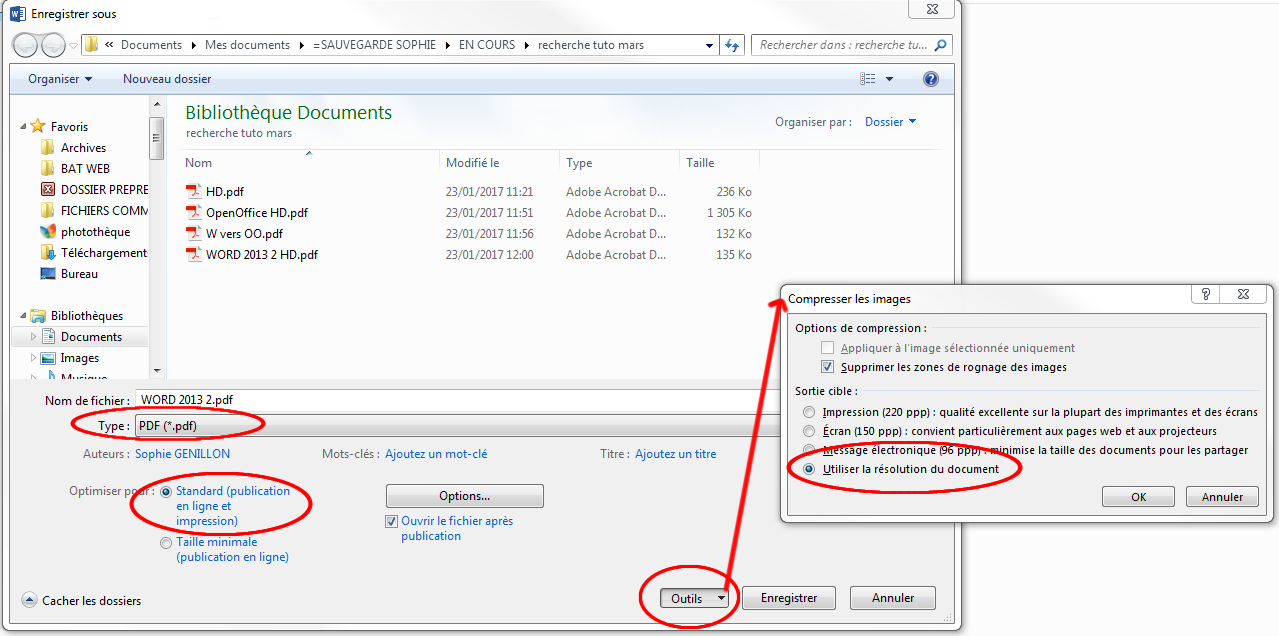Viewport: 1279px width, 636px height.
Task: Uncheck Supprimer les zones de rognage
Action: pyautogui.click(x=827, y=367)
